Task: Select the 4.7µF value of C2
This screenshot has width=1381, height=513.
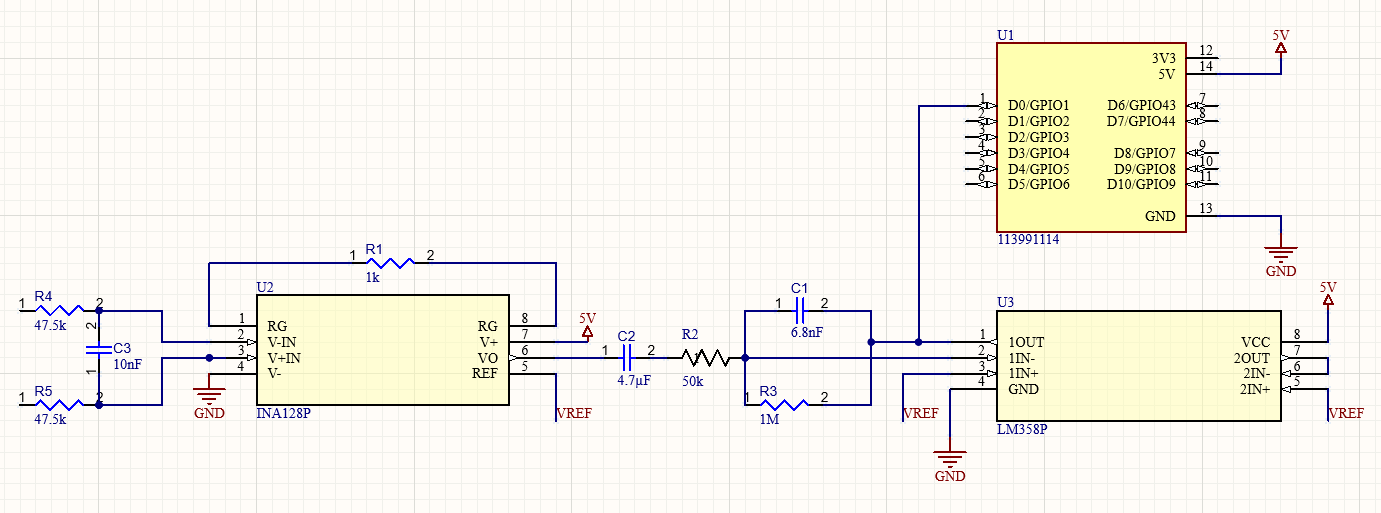Action: [634, 381]
